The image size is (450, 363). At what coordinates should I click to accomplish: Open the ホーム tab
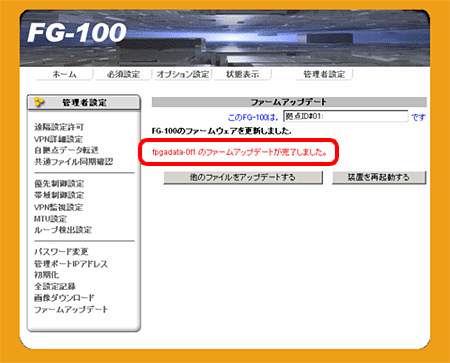[64, 74]
